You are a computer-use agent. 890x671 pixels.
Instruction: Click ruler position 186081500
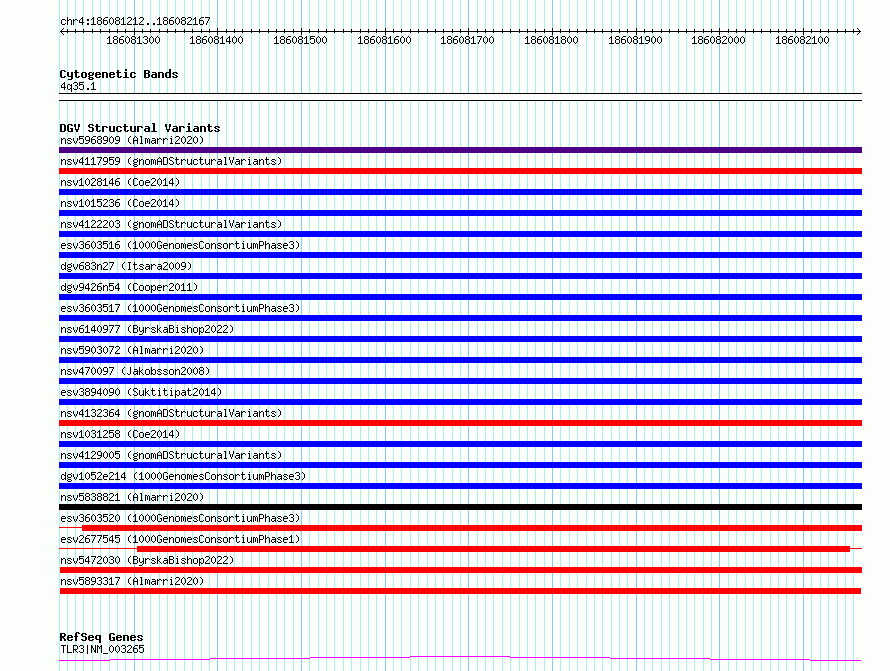300,40
